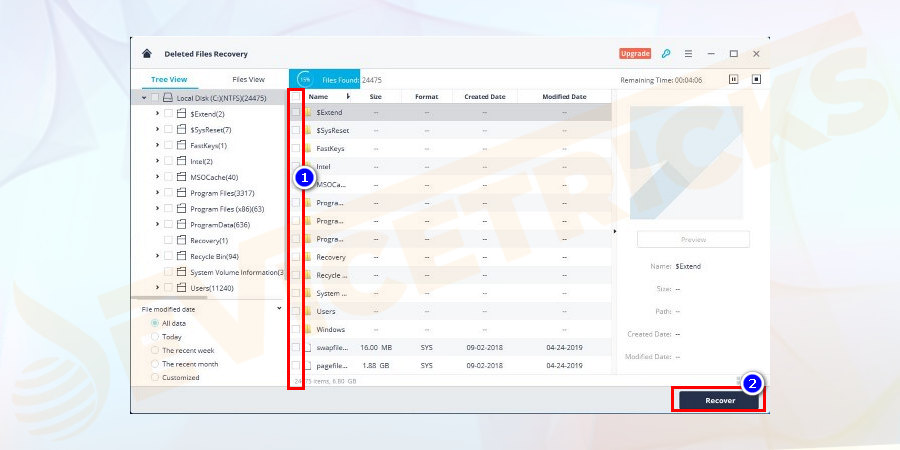Tick the Recycle Bin(94) tree checkbox
Image resolution: width=900 pixels, height=450 pixels.
pos(168,256)
